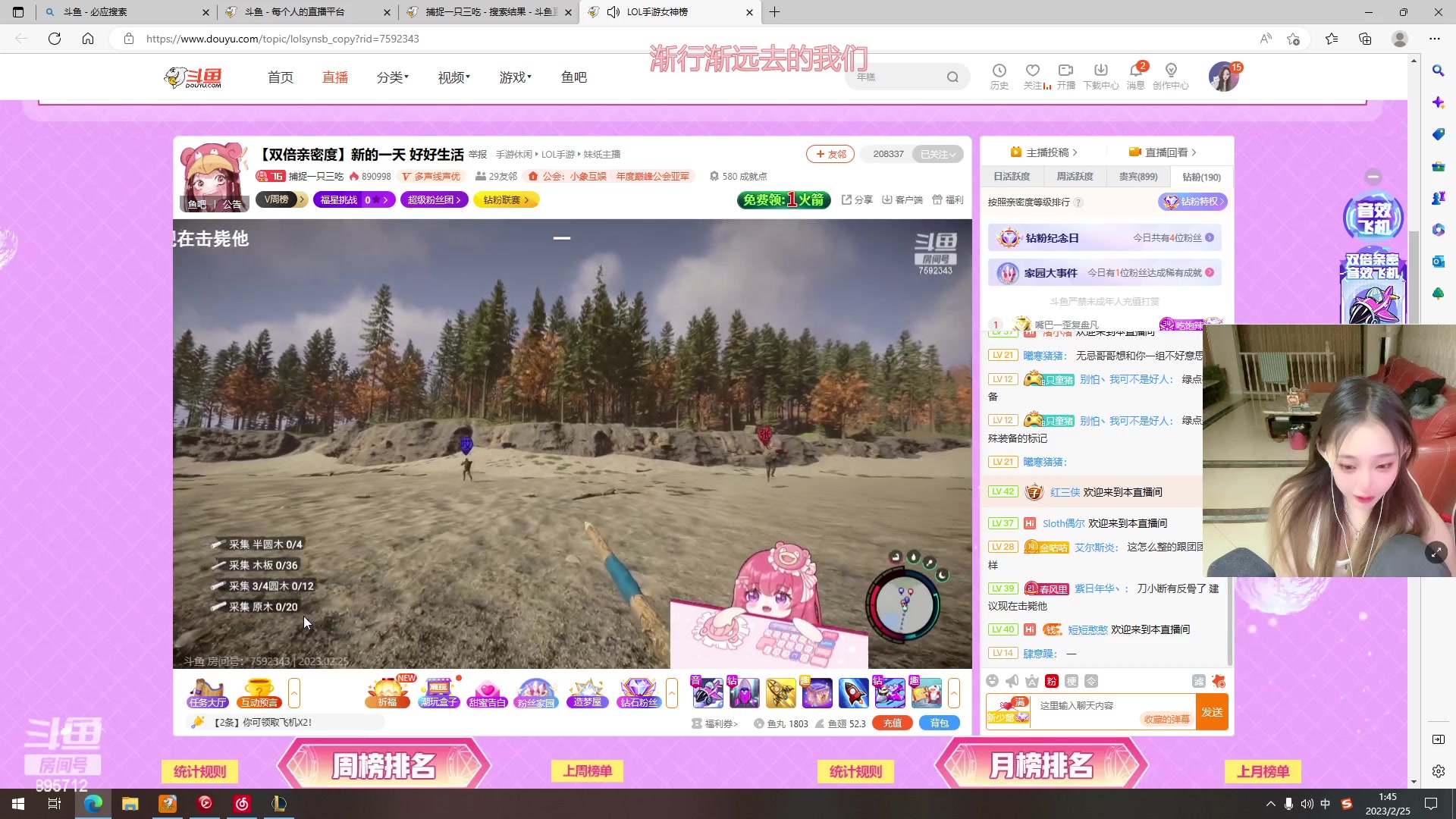This screenshot has height=819, width=1456.
Task: Click the orange 充值 recharge button
Action: (x=893, y=723)
